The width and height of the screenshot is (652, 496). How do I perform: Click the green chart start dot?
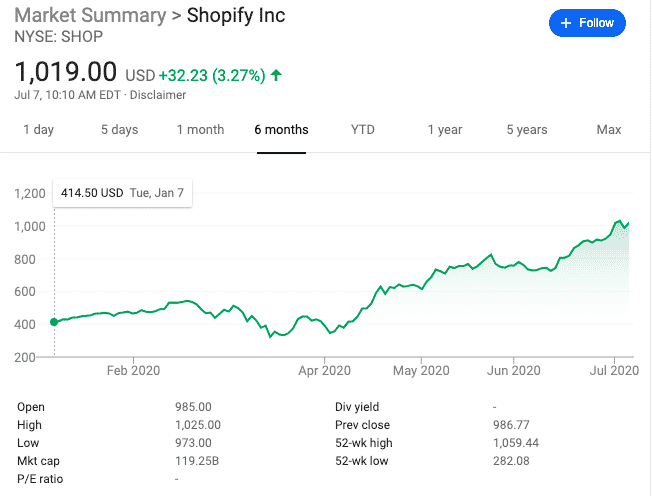(54, 322)
